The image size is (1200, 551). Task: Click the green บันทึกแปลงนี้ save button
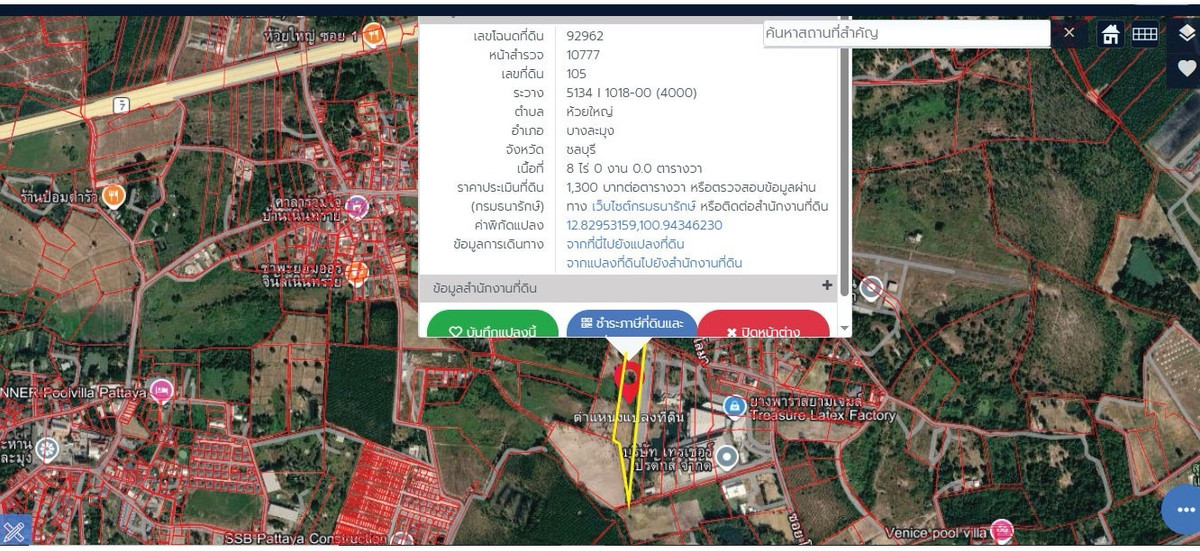pos(492,327)
